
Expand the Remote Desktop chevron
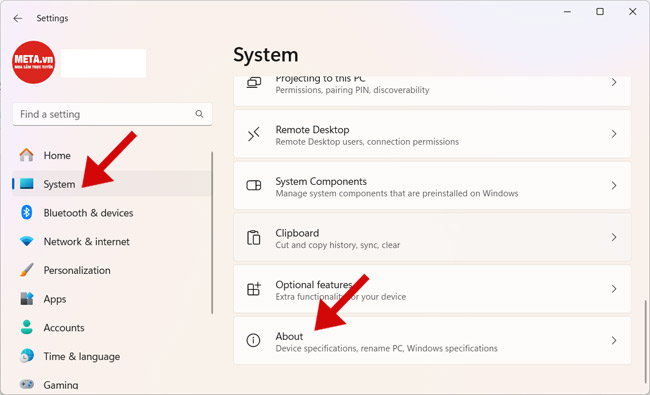pos(614,134)
